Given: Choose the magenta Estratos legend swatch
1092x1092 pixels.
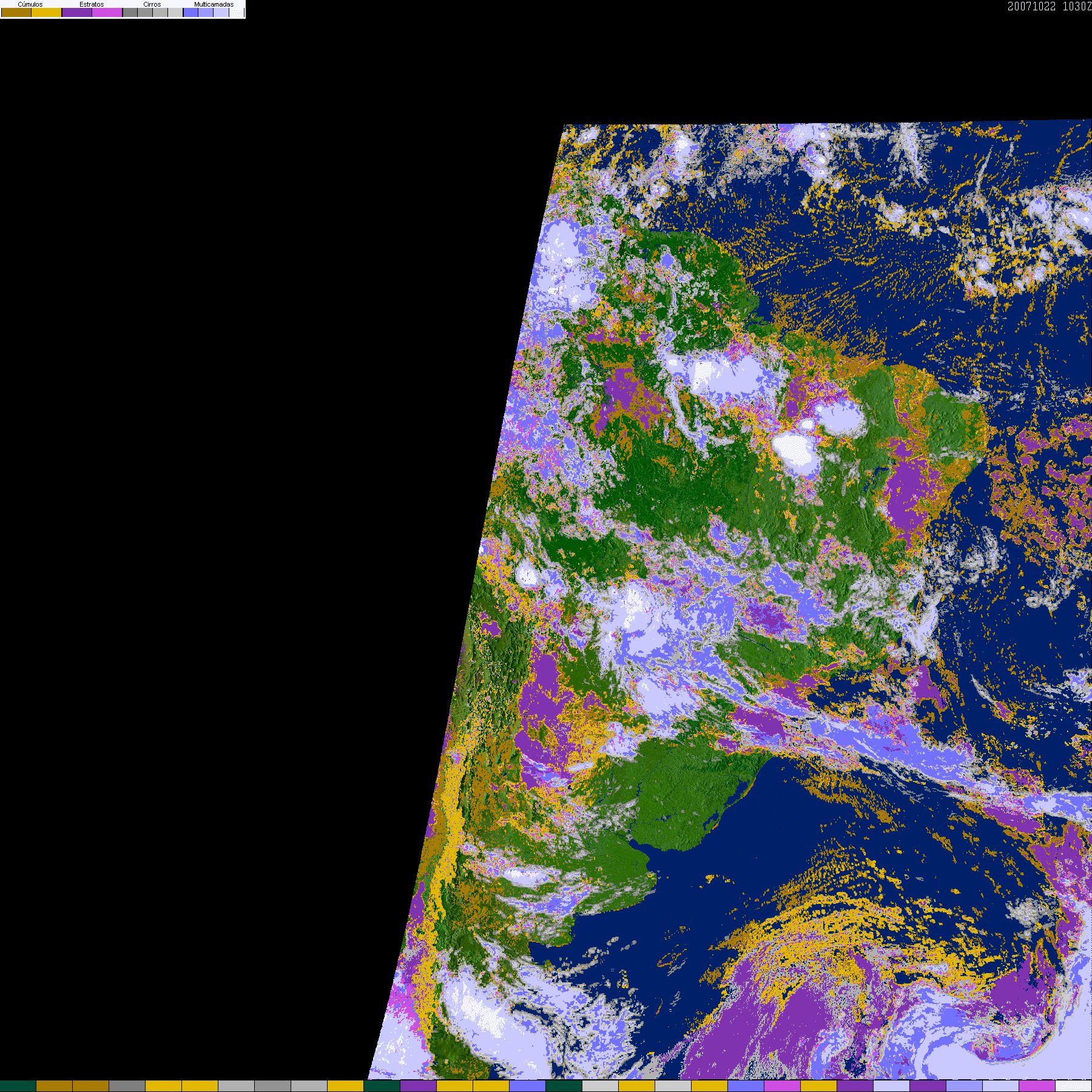Looking at the screenshot, I should 107,12.
